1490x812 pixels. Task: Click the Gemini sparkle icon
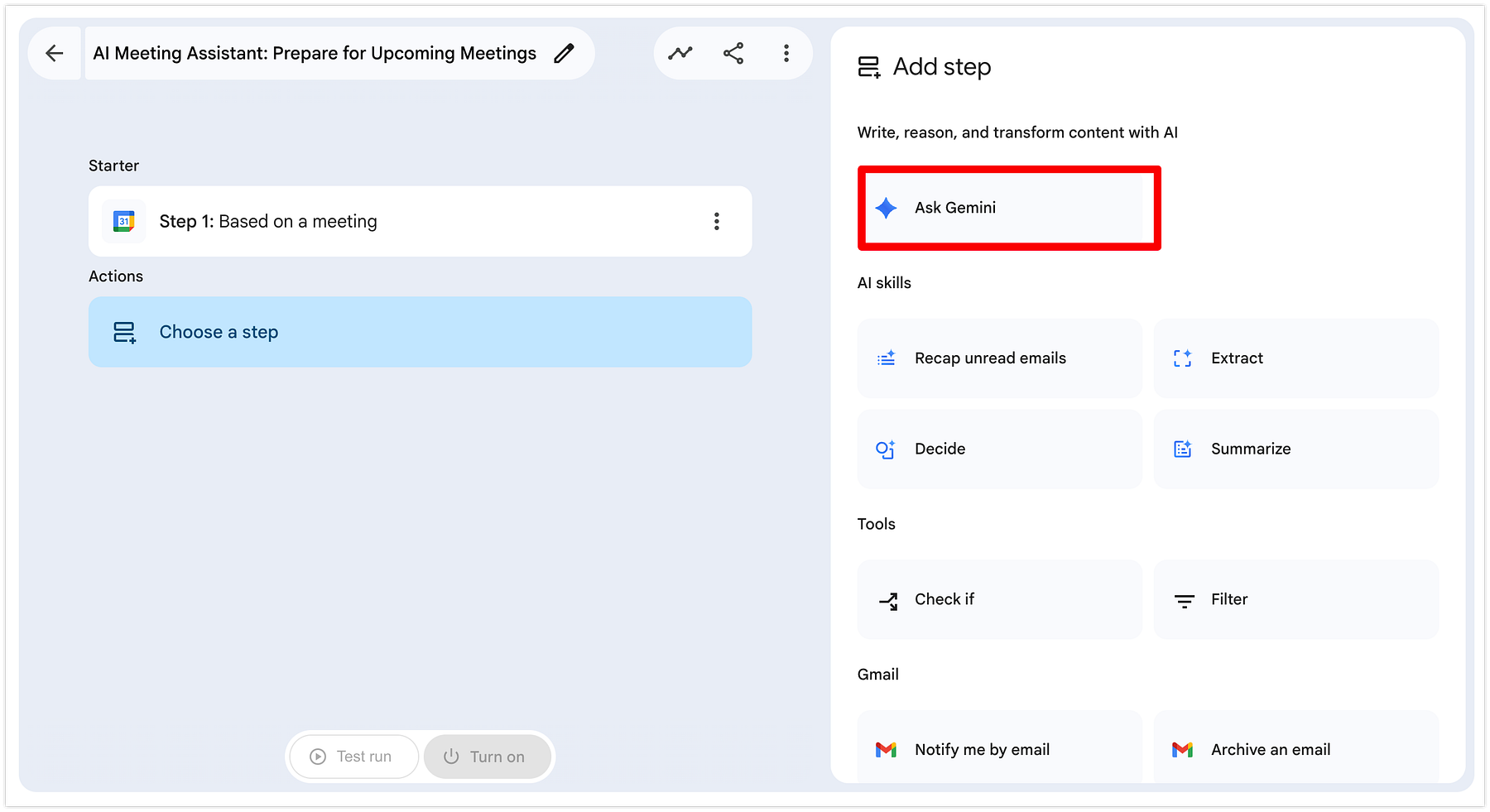point(887,208)
